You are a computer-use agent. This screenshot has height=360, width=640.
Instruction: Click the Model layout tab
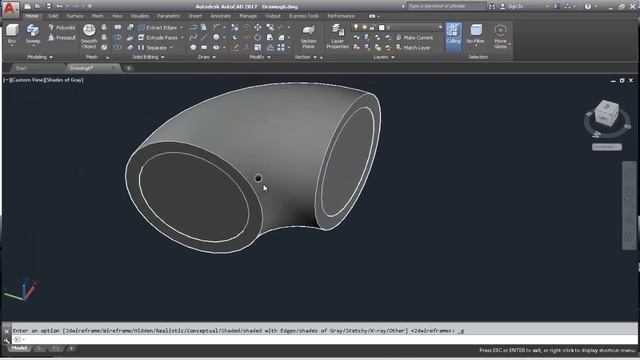(x=19, y=348)
